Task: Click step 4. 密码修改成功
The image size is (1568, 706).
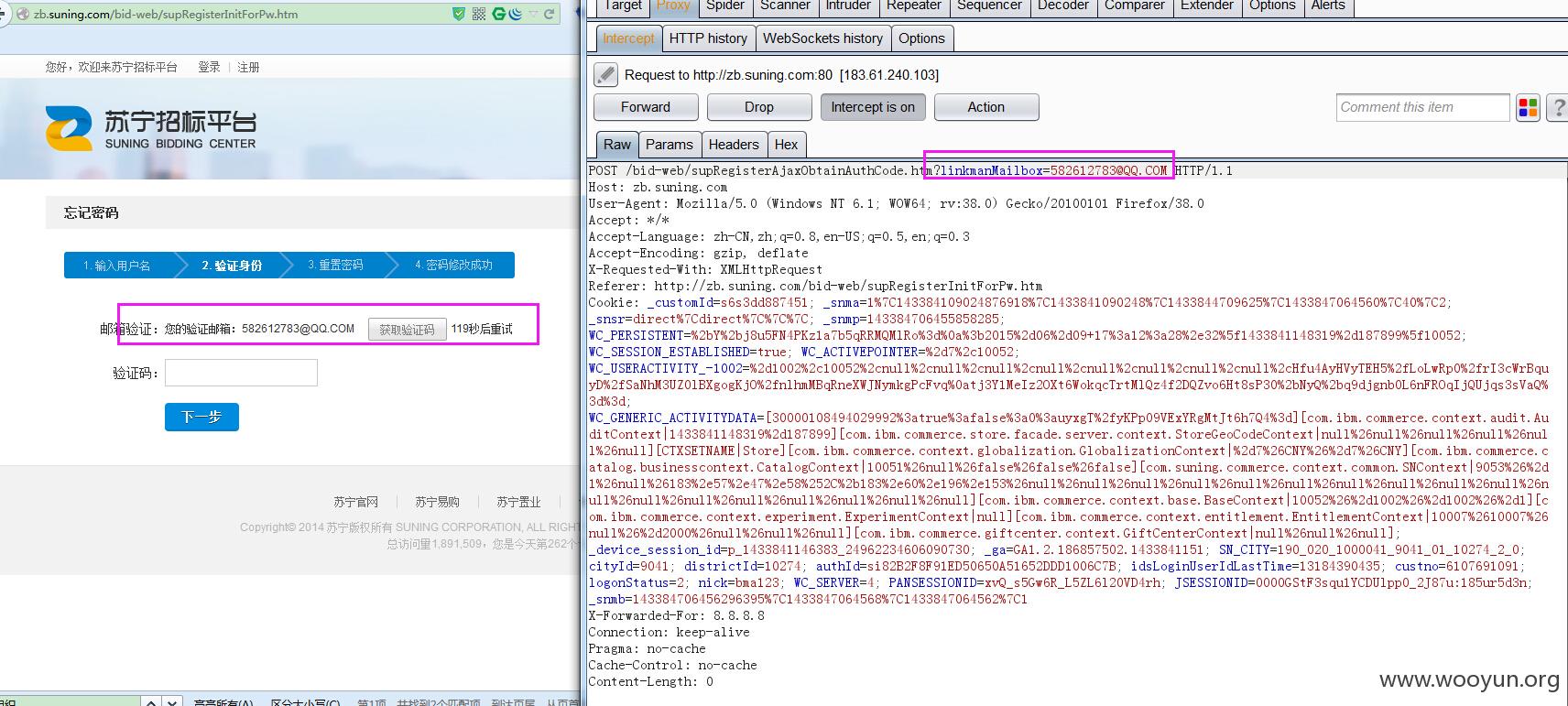Action: (453, 266)
